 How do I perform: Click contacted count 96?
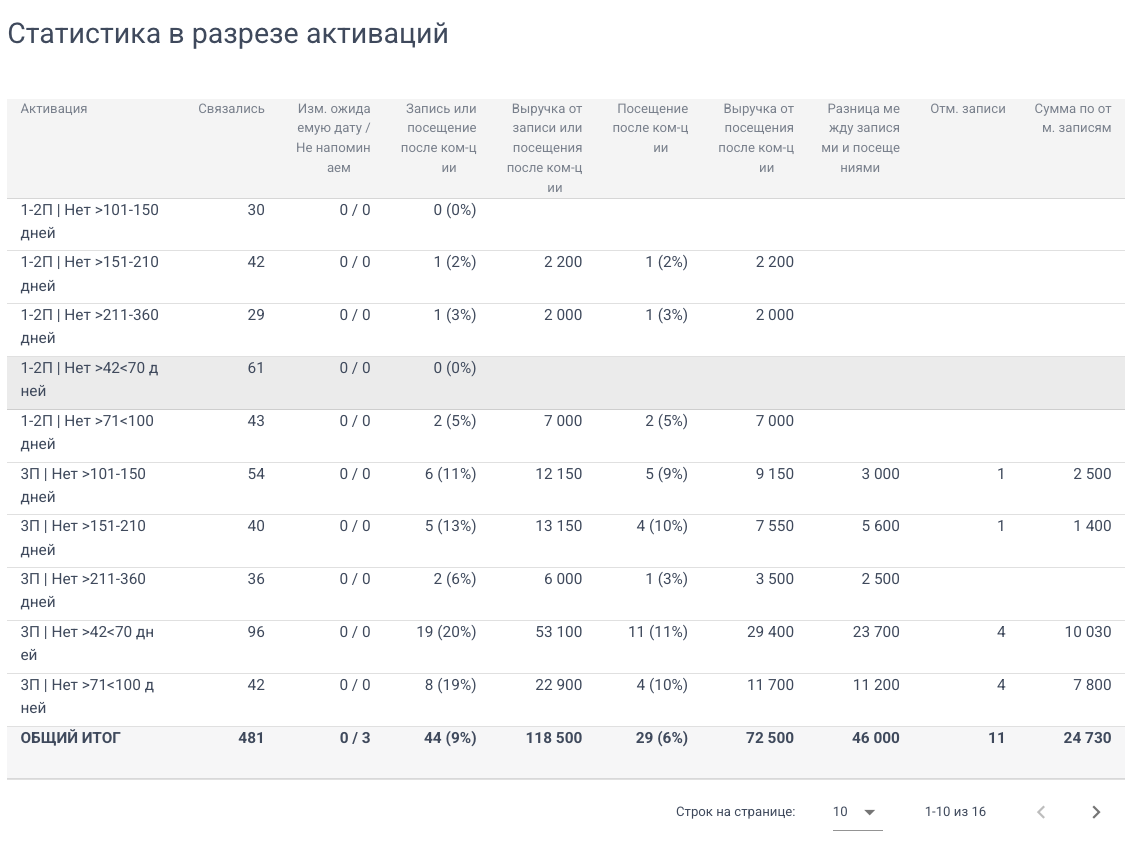256,632
